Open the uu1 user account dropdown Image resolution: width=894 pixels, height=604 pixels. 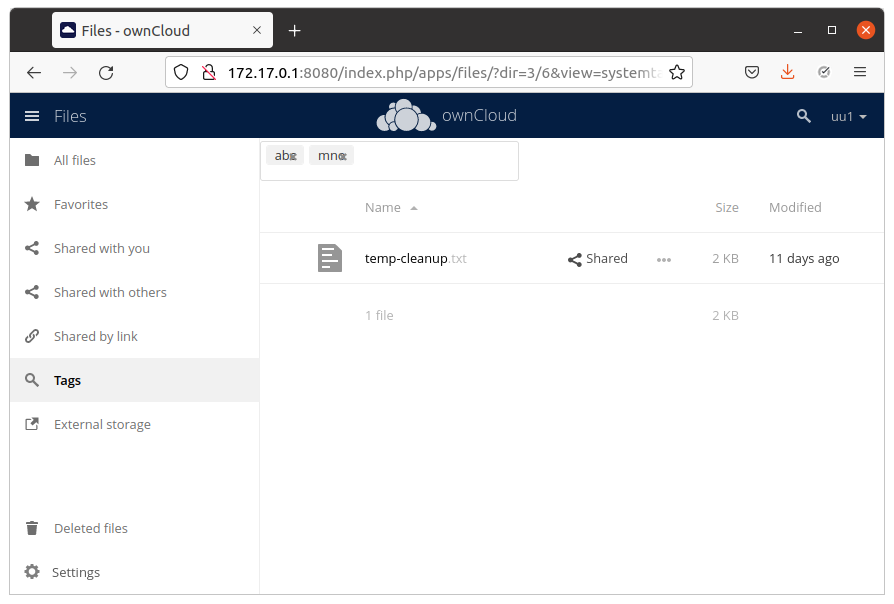click(x=849, y=116)
